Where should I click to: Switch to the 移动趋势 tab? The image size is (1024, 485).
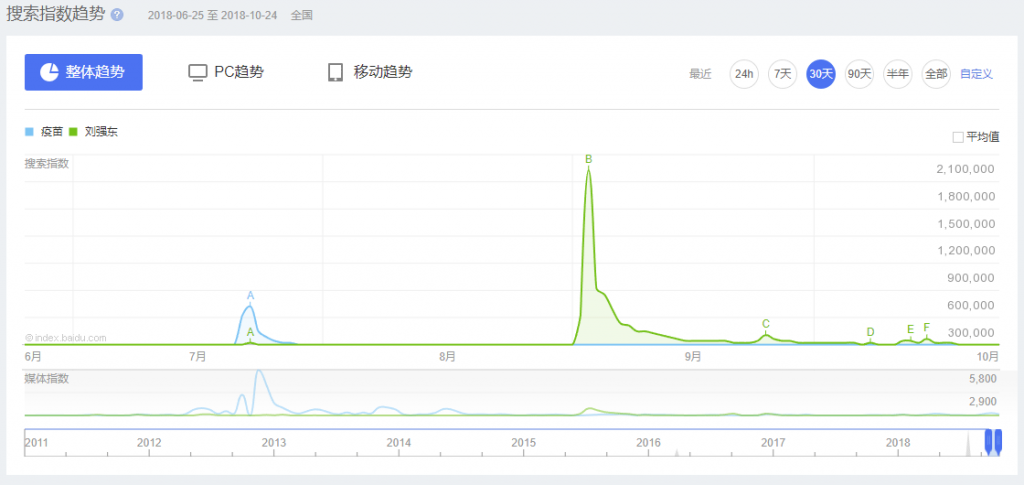[x=382, y=72]
